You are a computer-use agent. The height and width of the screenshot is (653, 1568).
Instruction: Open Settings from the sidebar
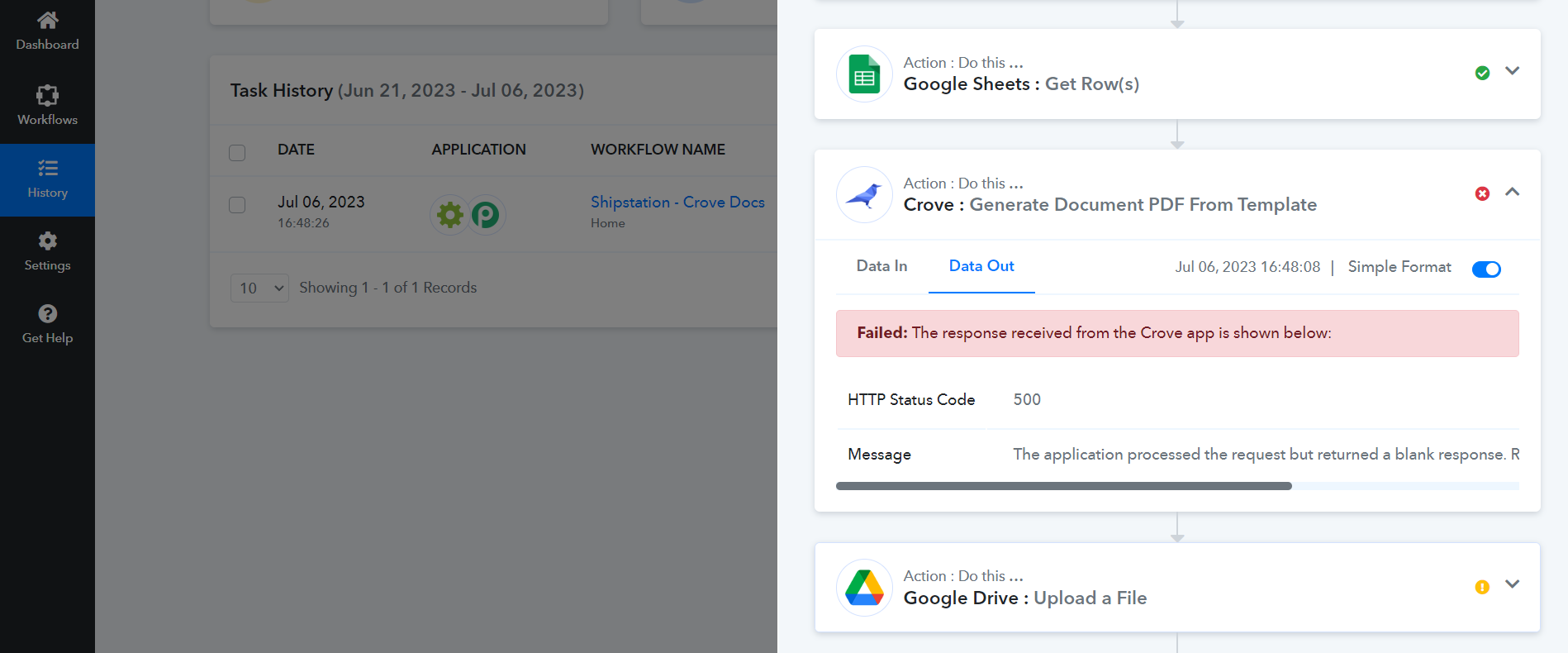click(47, 252)
